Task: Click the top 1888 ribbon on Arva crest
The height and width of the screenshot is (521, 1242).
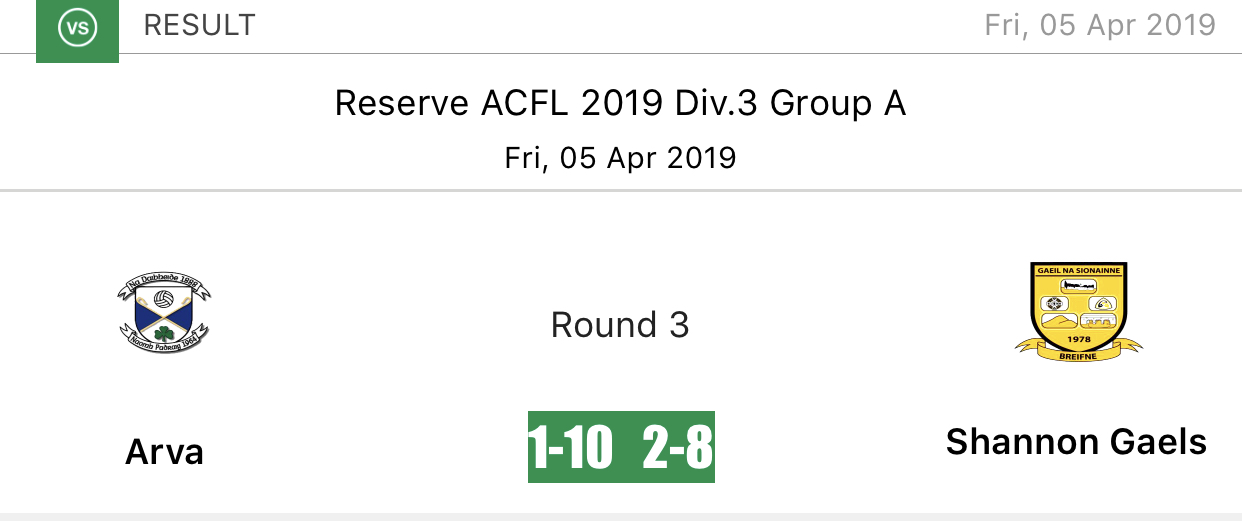Action: [164, 284]
